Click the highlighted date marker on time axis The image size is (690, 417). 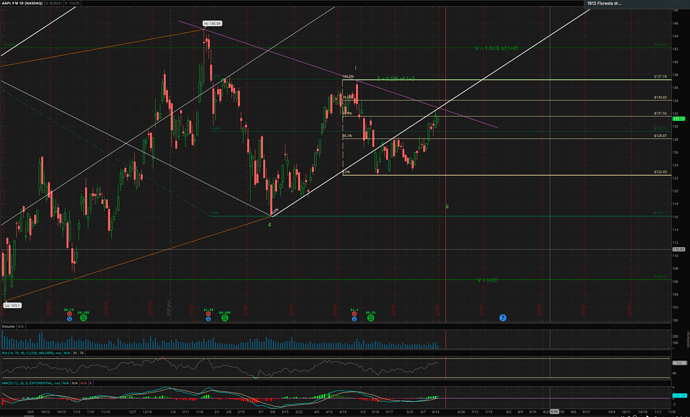point(554,412)
